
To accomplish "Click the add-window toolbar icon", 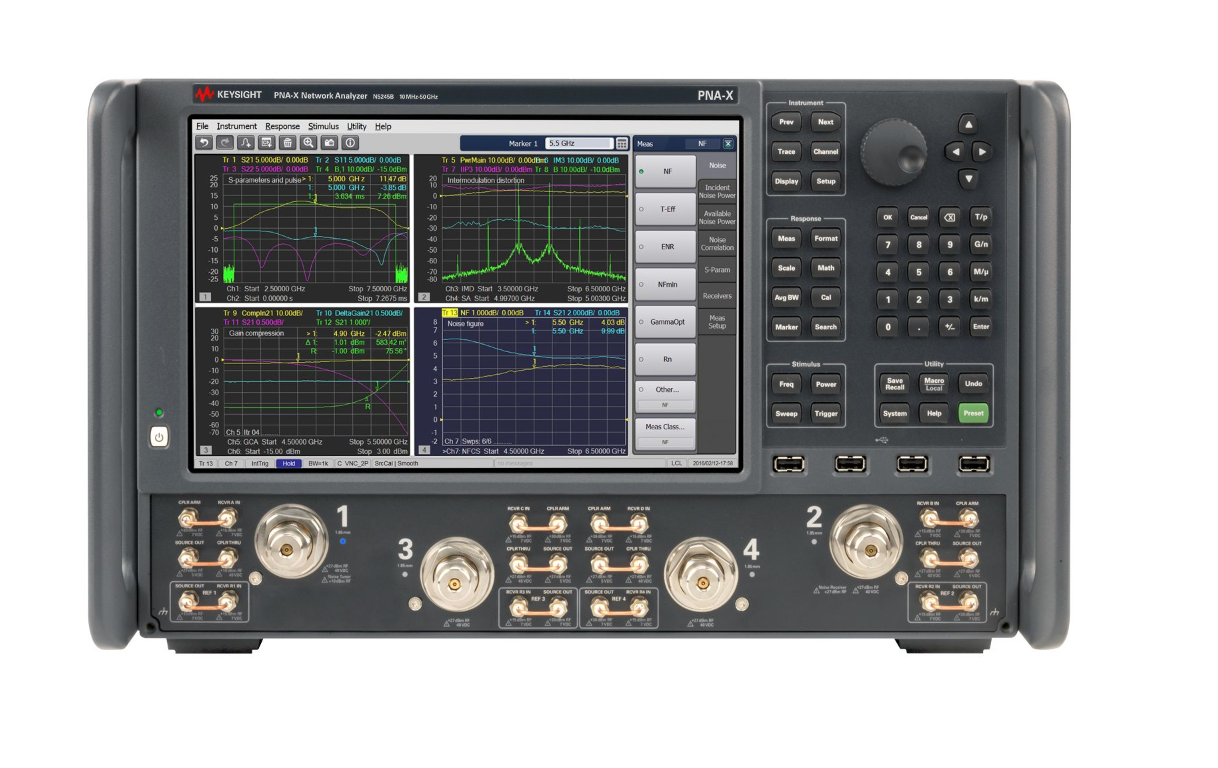I will coord(267,143).
